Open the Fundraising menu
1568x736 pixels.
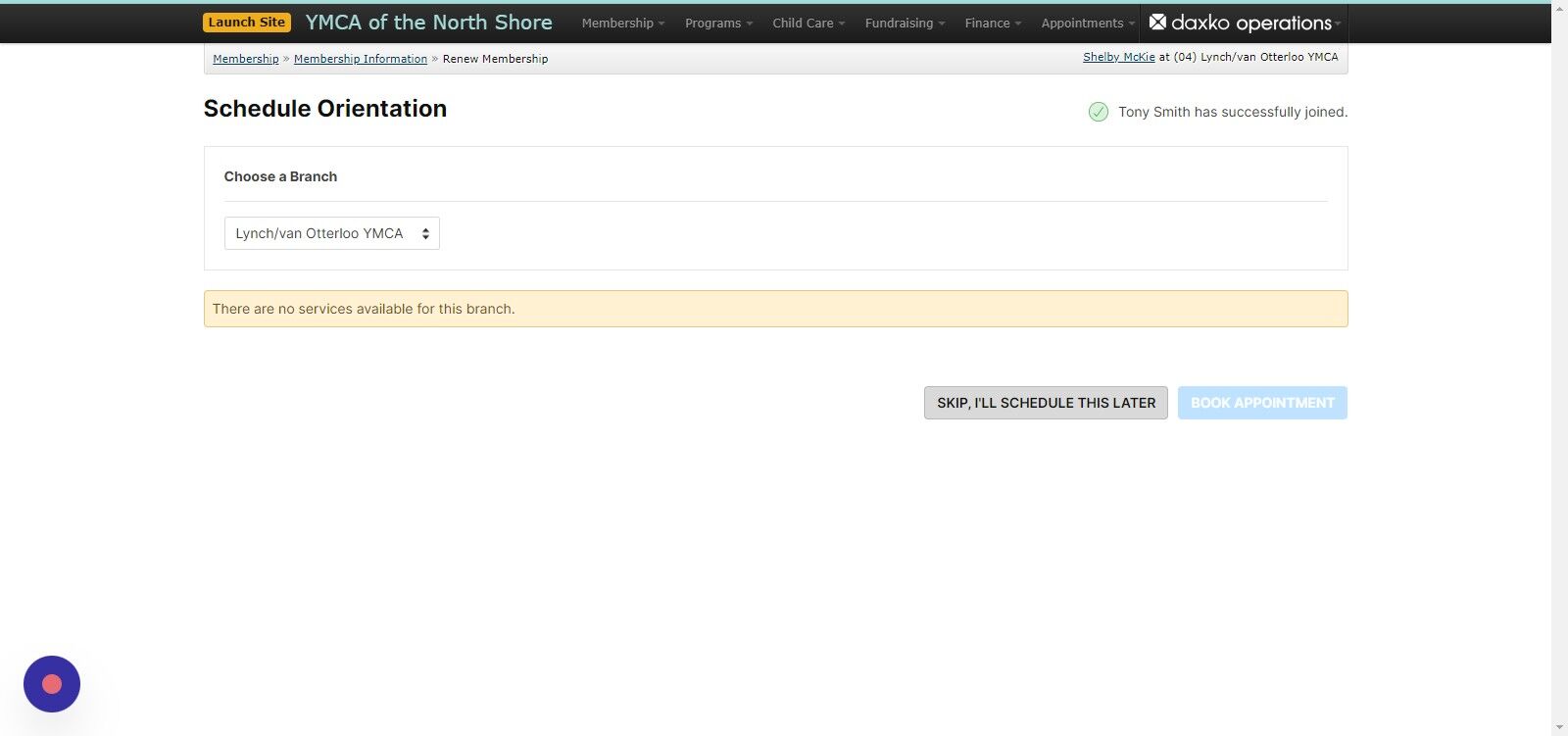[x=905, y=23]
